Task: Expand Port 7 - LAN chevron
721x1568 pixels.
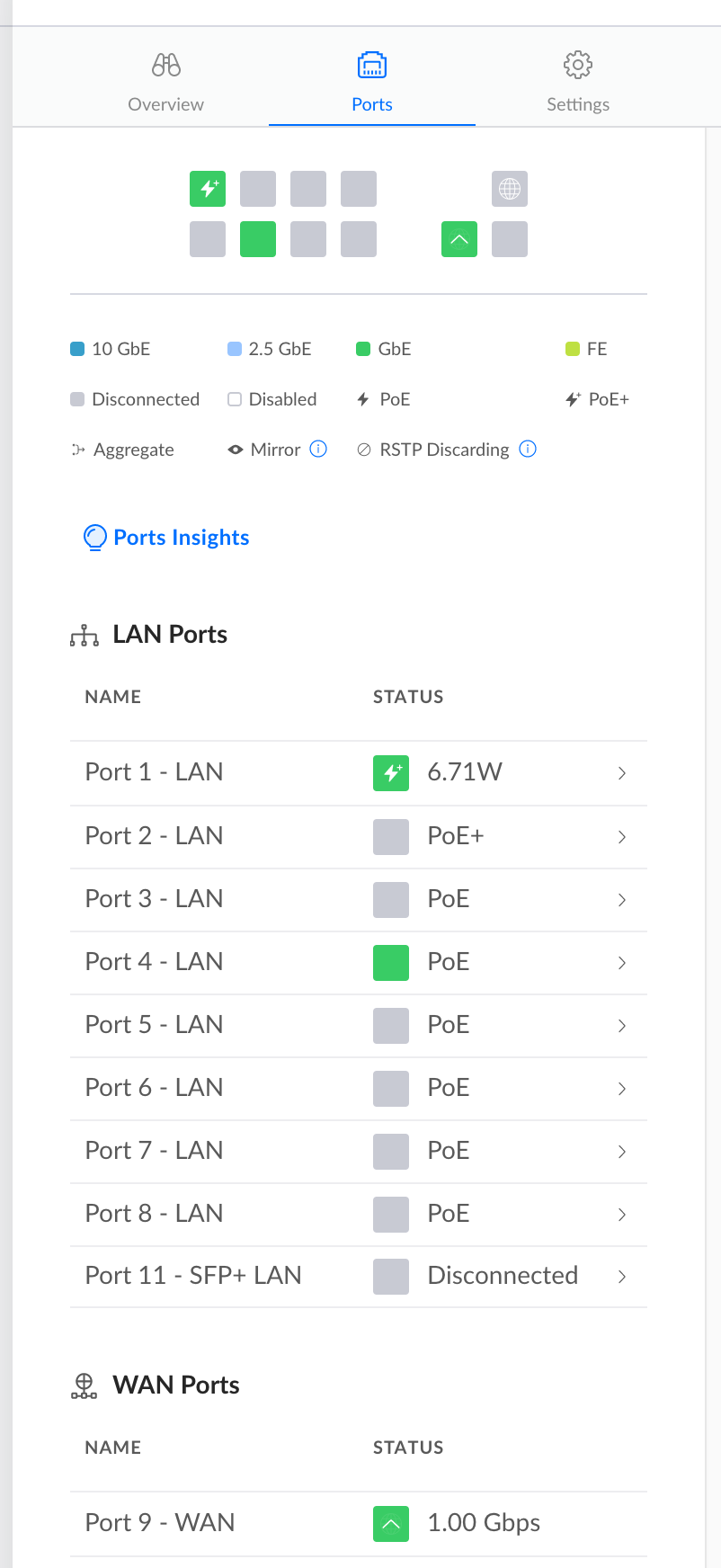Action: coord(621,1152)
